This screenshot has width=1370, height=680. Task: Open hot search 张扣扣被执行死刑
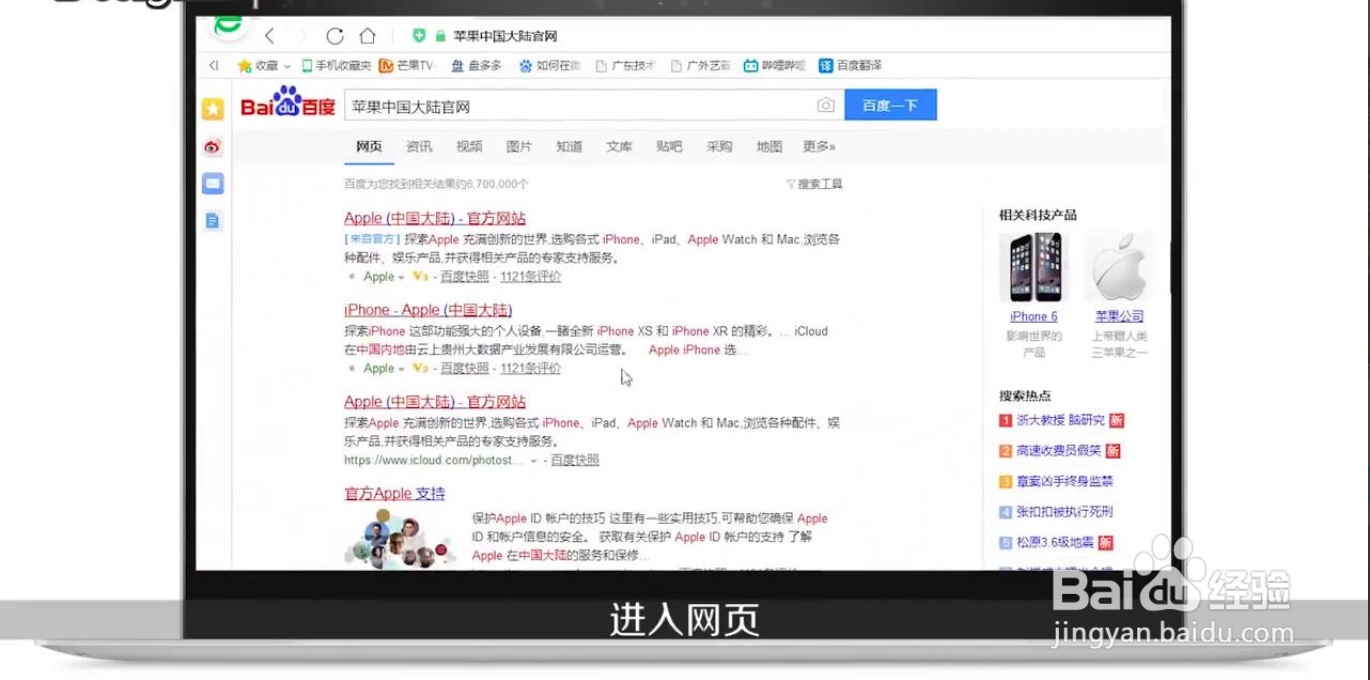point(1065,512)
